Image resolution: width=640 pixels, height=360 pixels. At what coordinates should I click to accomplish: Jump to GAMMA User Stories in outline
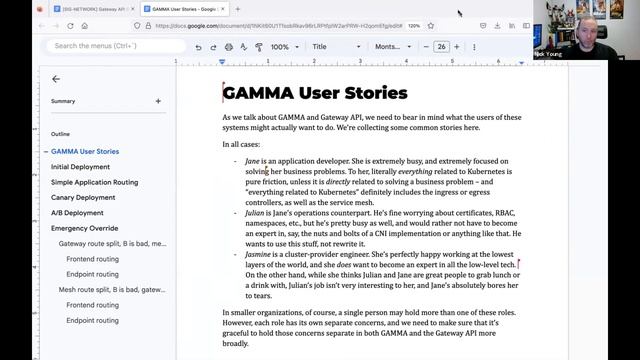tap(85, 151)
